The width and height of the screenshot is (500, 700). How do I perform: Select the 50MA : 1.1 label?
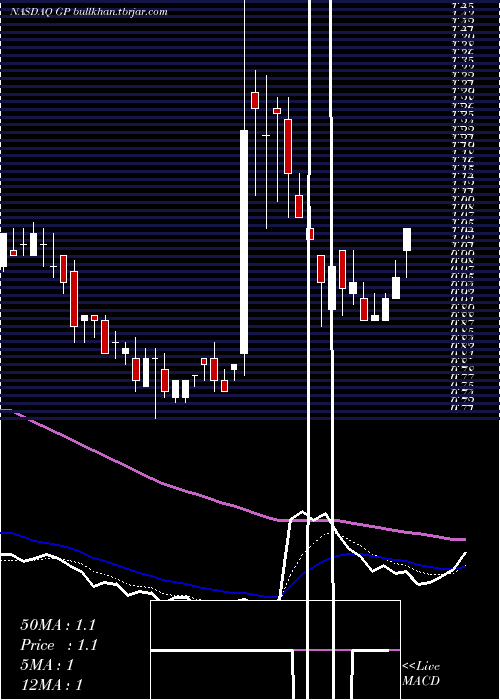pyautogui.click(x=58, y=625)
